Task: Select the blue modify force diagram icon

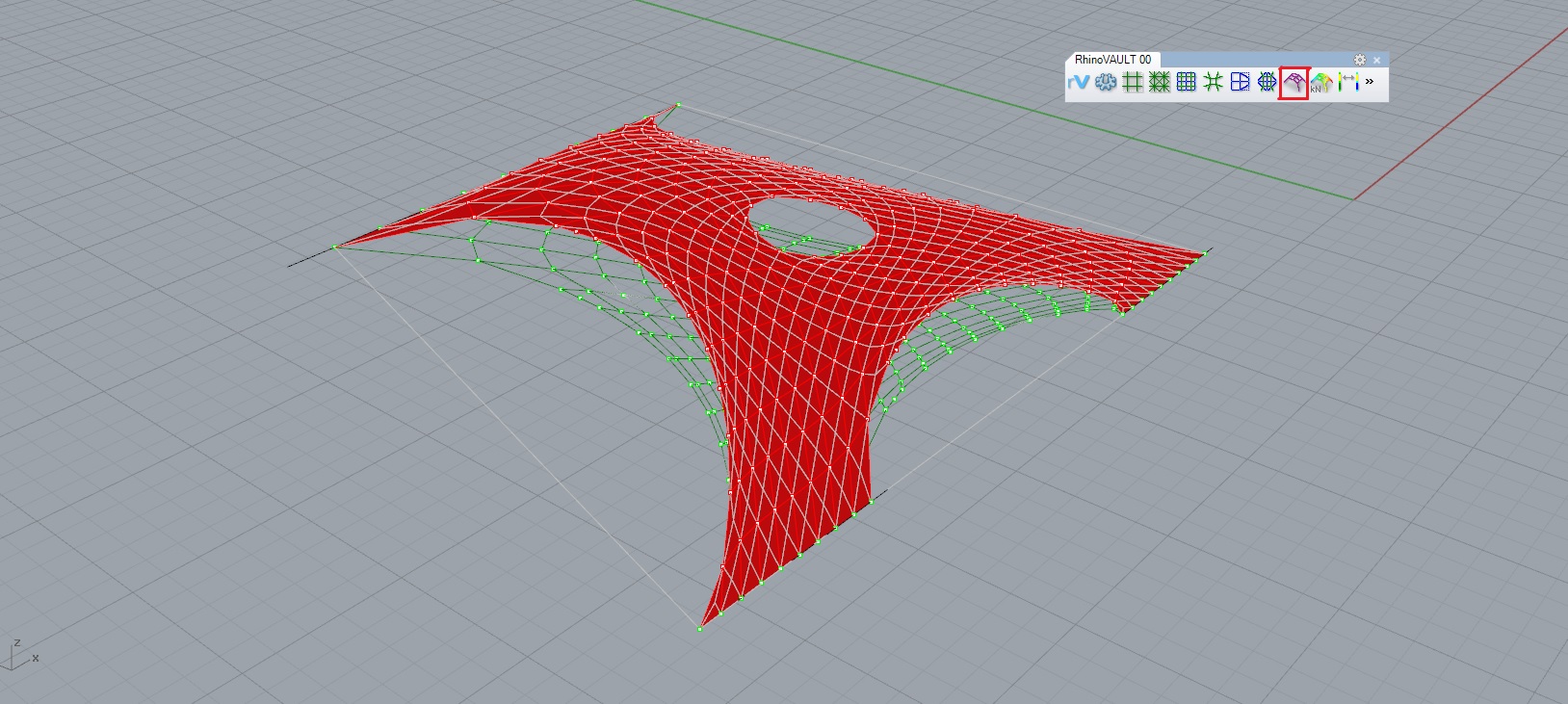Action: coord(1241,83)
